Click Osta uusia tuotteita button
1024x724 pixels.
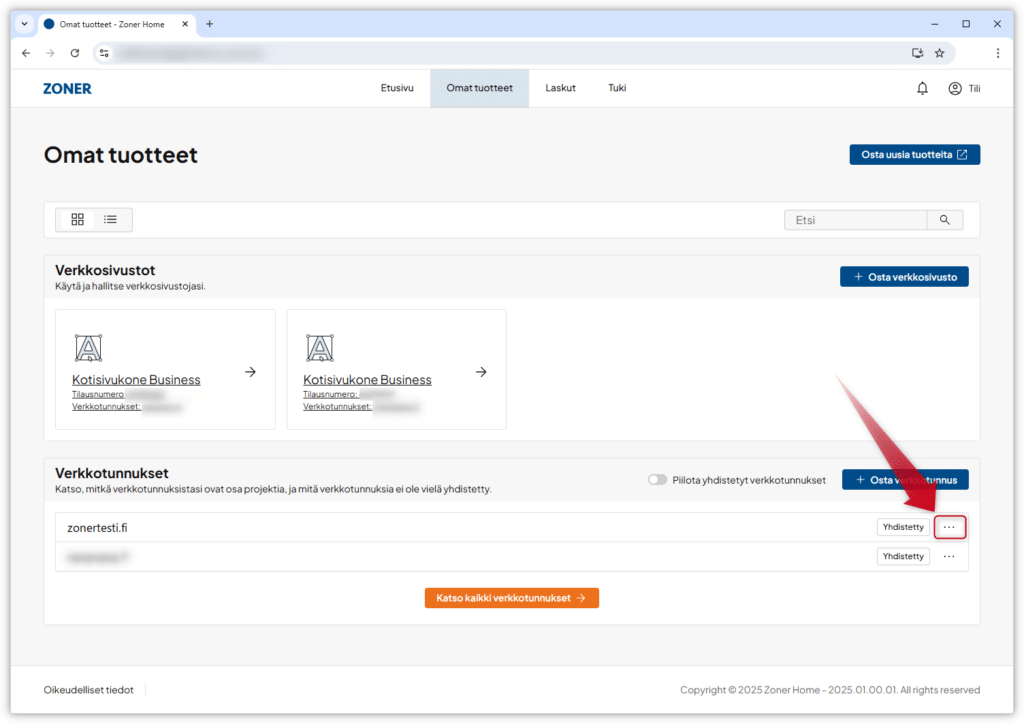pos(914,155)
